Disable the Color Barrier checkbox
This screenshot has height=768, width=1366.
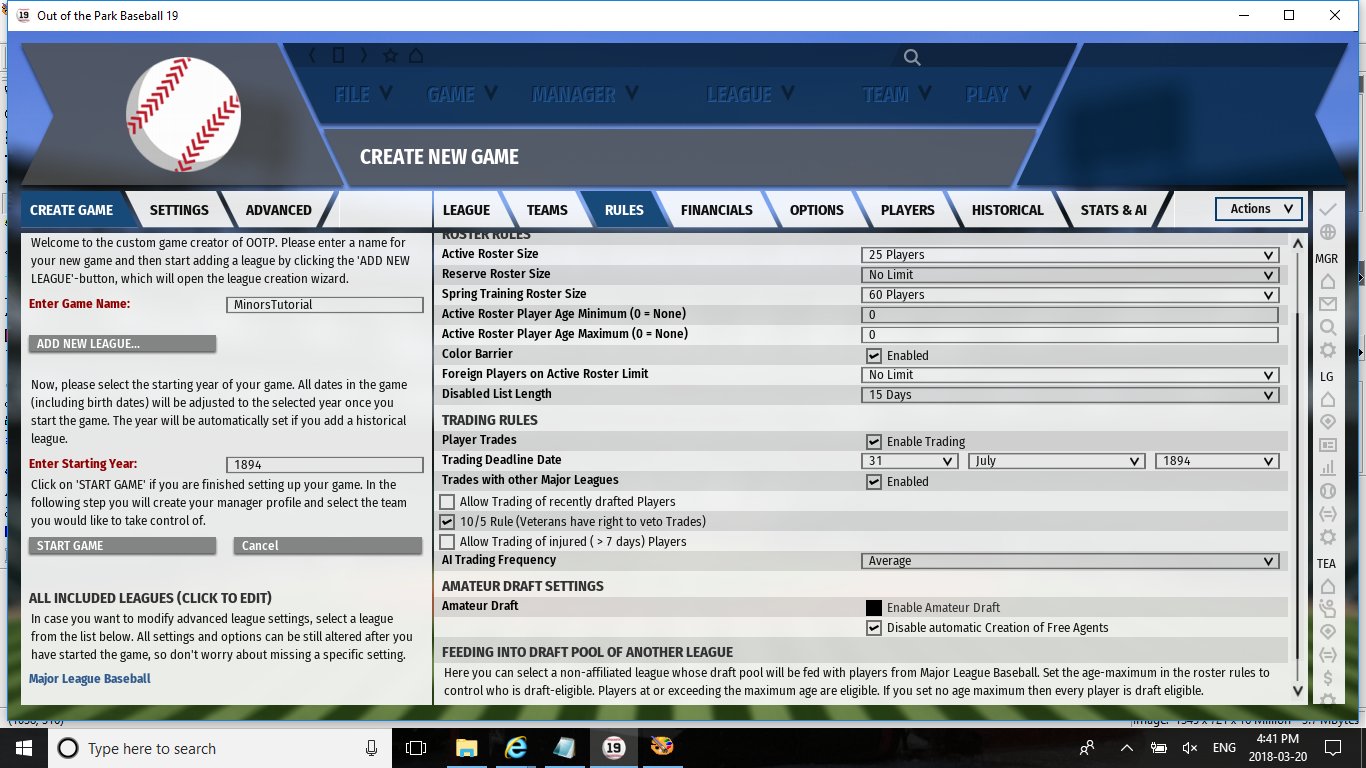(874, 355)
